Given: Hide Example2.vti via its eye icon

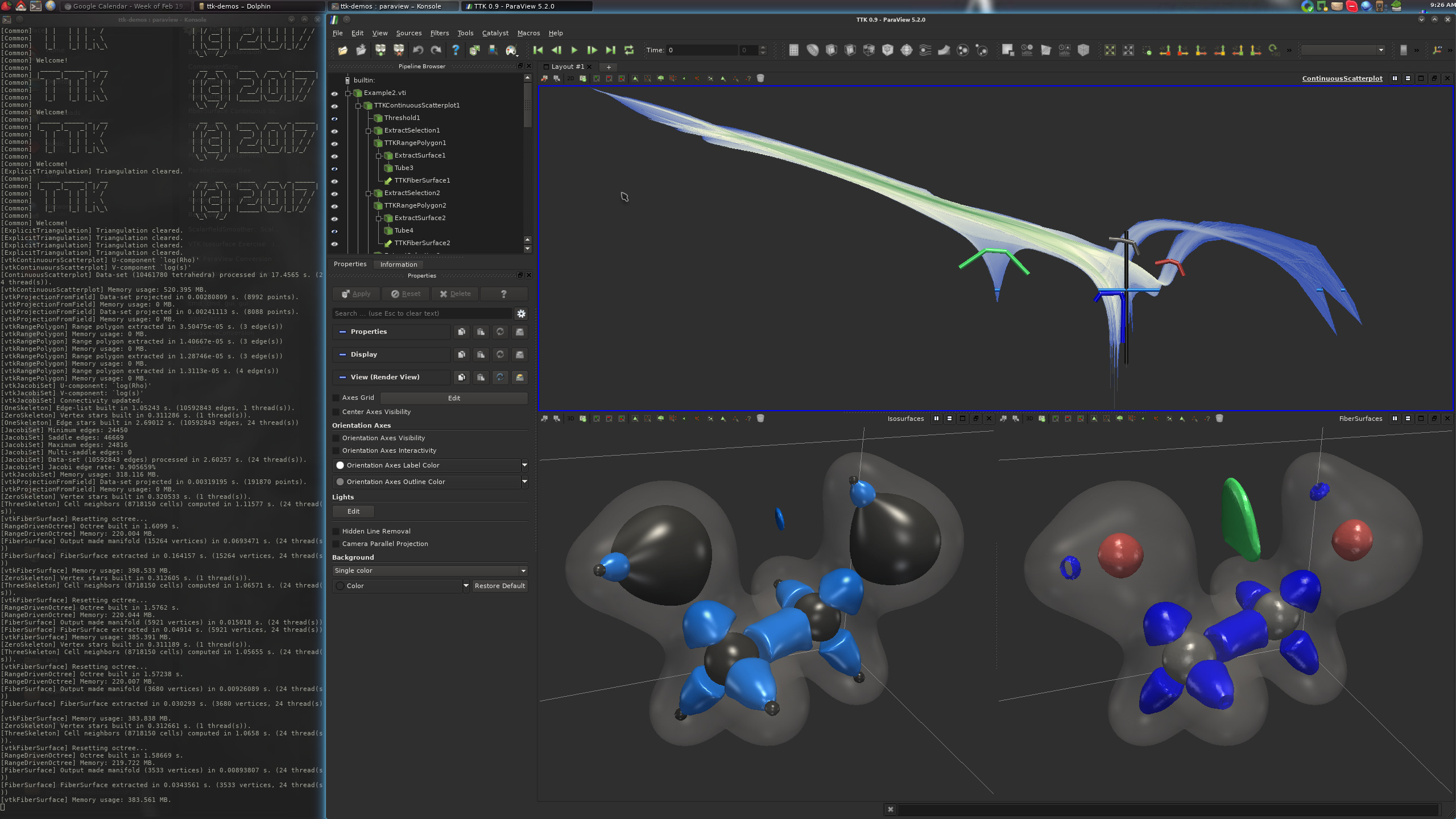Looking at the screenshot, I should click(334, 93).
